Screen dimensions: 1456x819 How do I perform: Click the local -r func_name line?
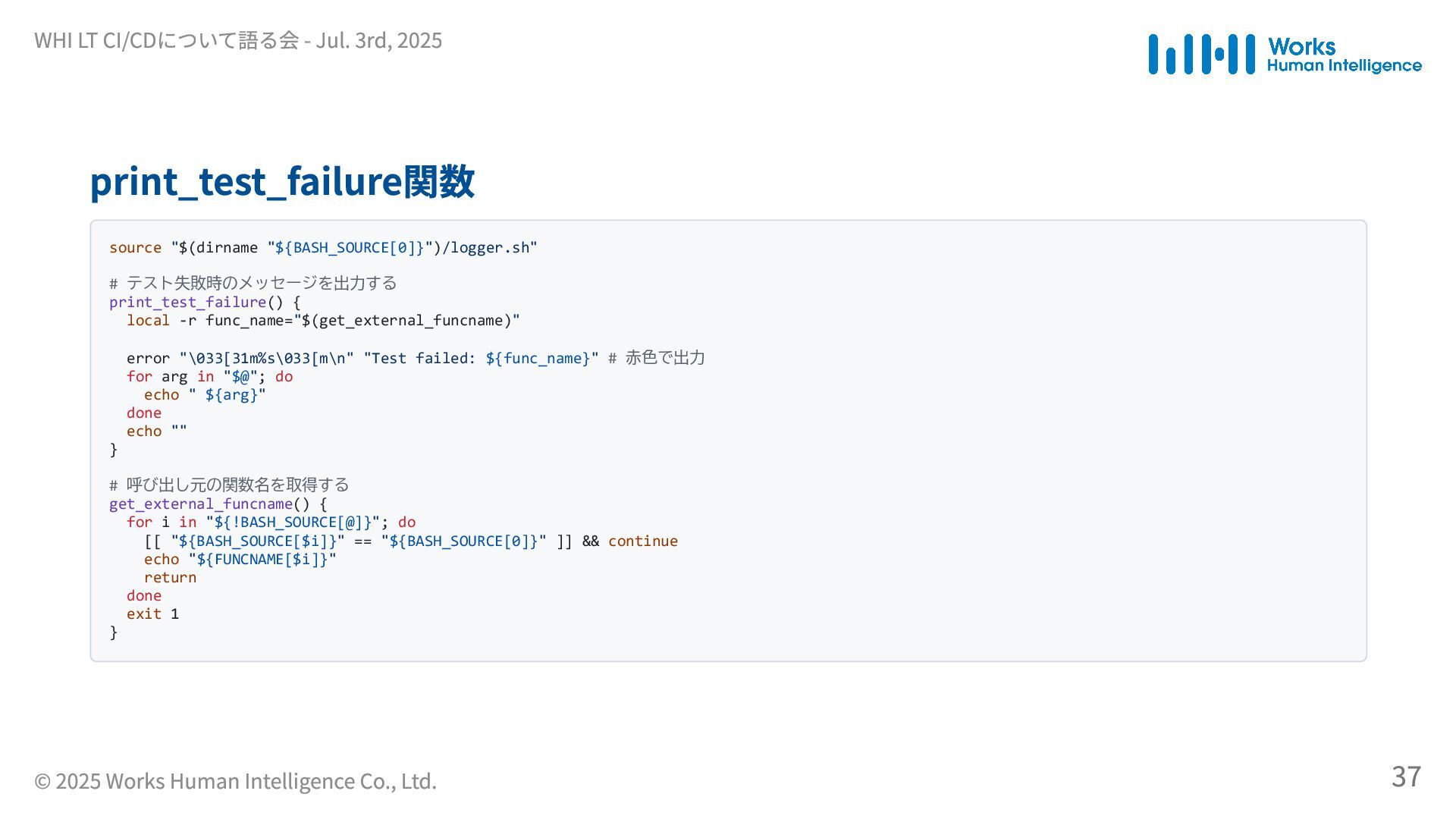pyautogui.click(x=323, y=320)
